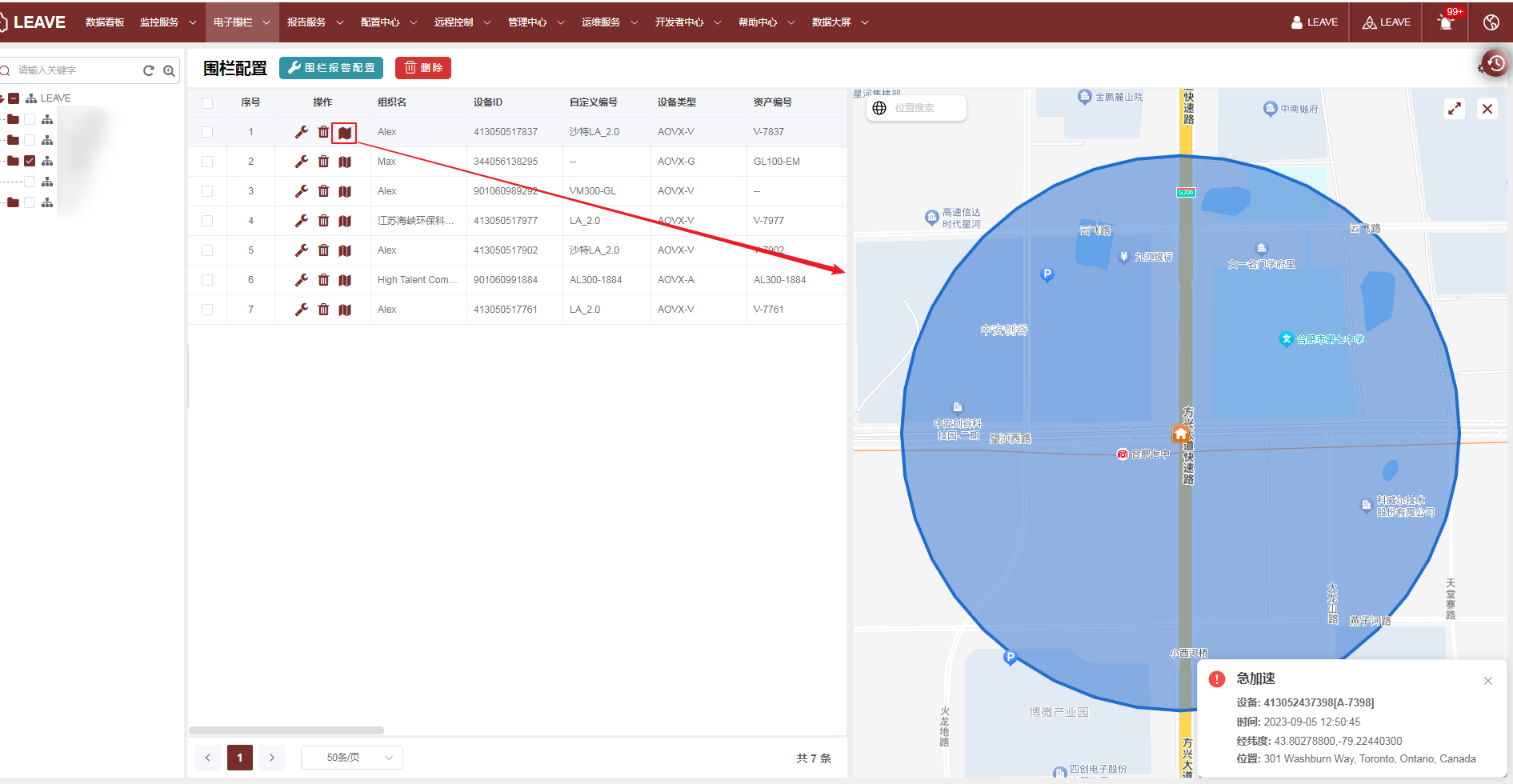Expand the map to fullscreen

[1455, 109]
